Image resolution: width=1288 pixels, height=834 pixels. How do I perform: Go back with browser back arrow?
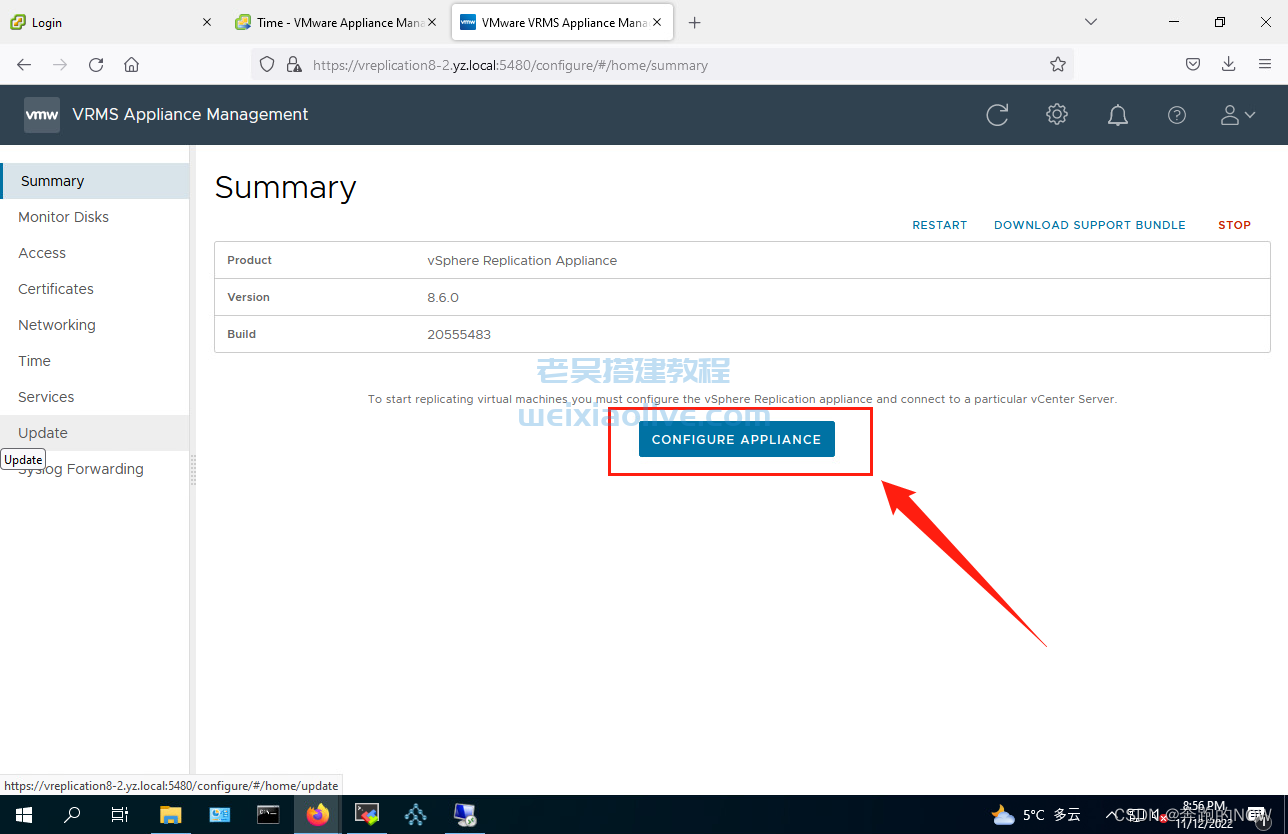(24, 65)
